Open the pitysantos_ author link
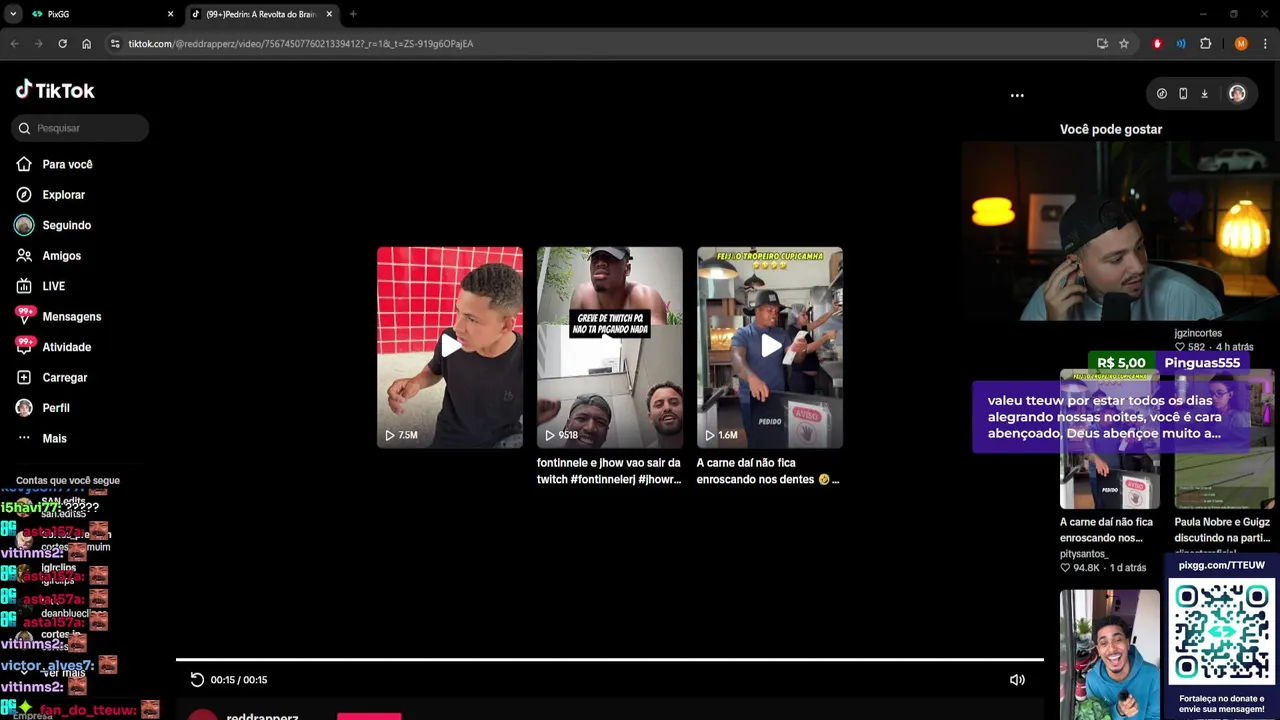 point(1084,554)
